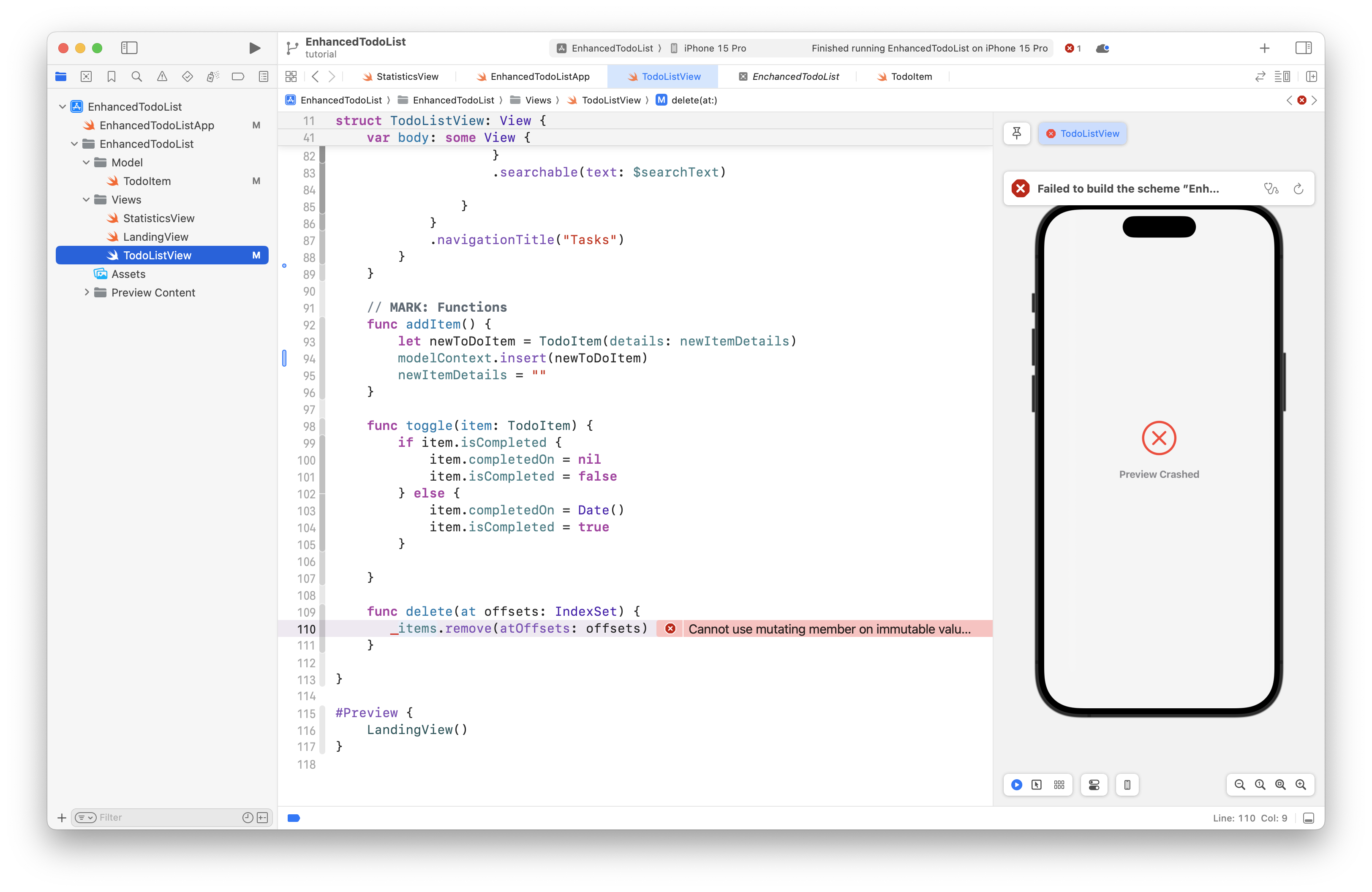
Task: Open the Bookmarks navigator
Action: [111, 76]
